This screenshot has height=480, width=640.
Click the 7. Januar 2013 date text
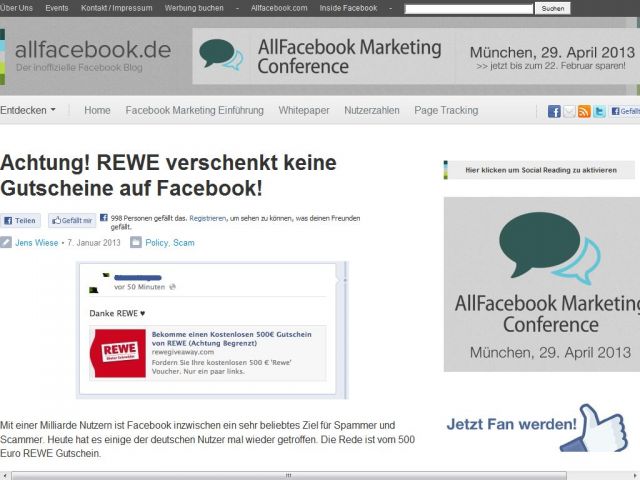pos(94,242)
